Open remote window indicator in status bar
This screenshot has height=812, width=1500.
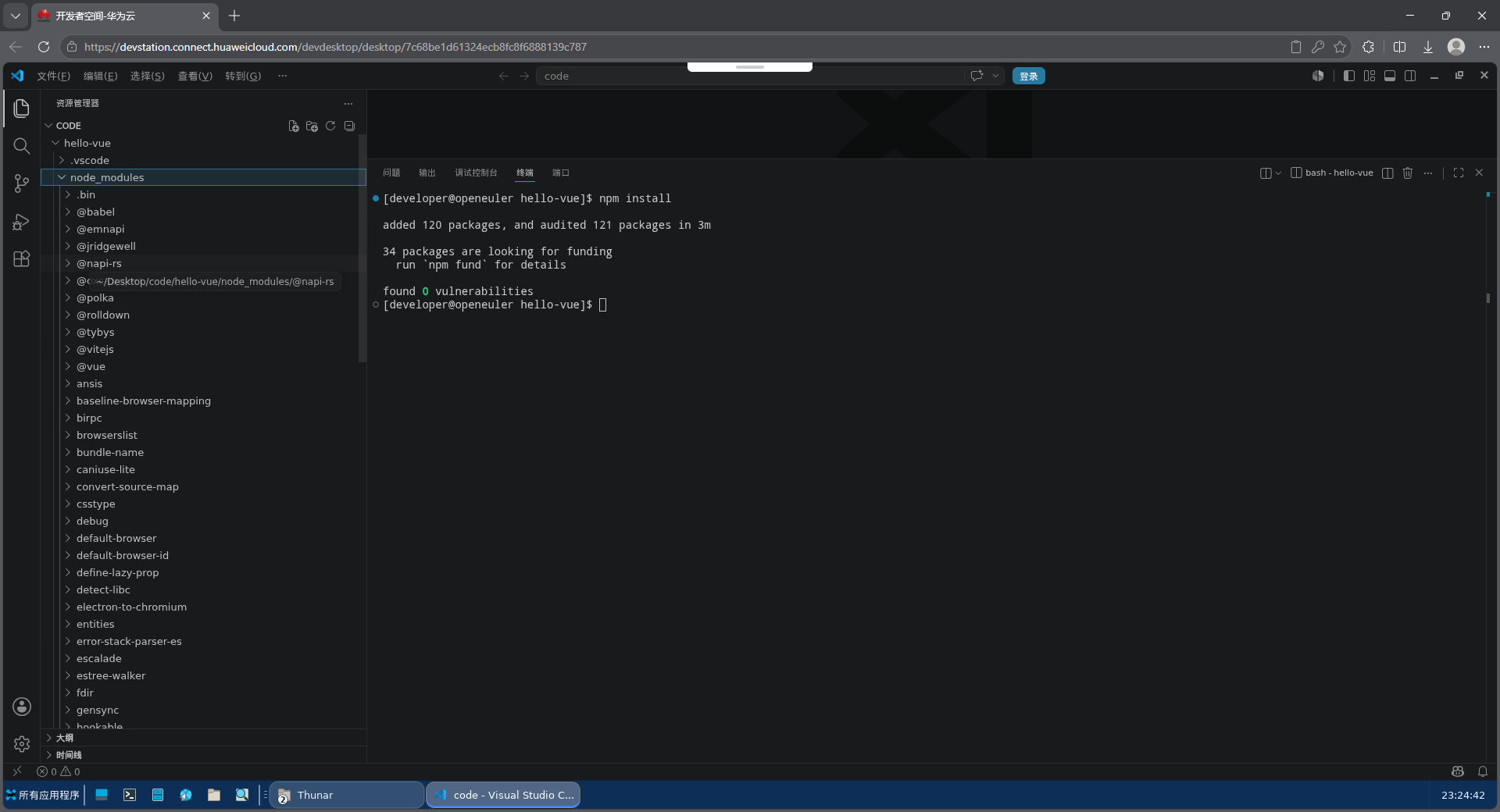point(17,771)
